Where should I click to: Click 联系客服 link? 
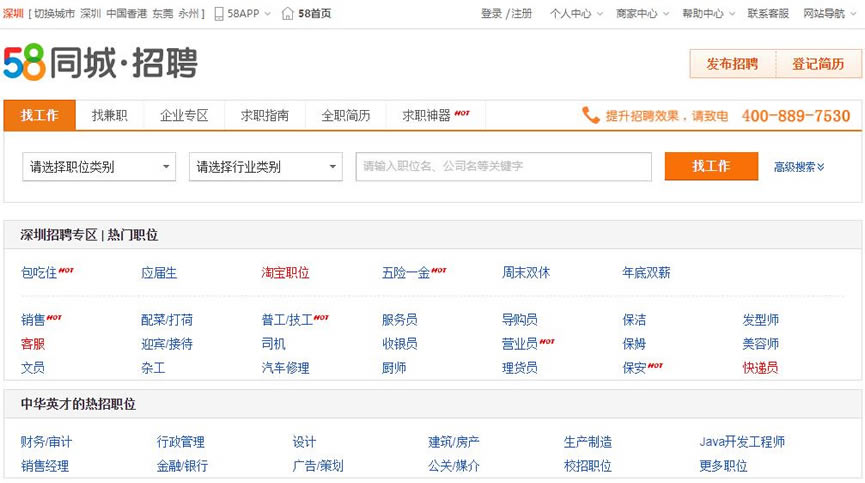(x=768, y=13)
